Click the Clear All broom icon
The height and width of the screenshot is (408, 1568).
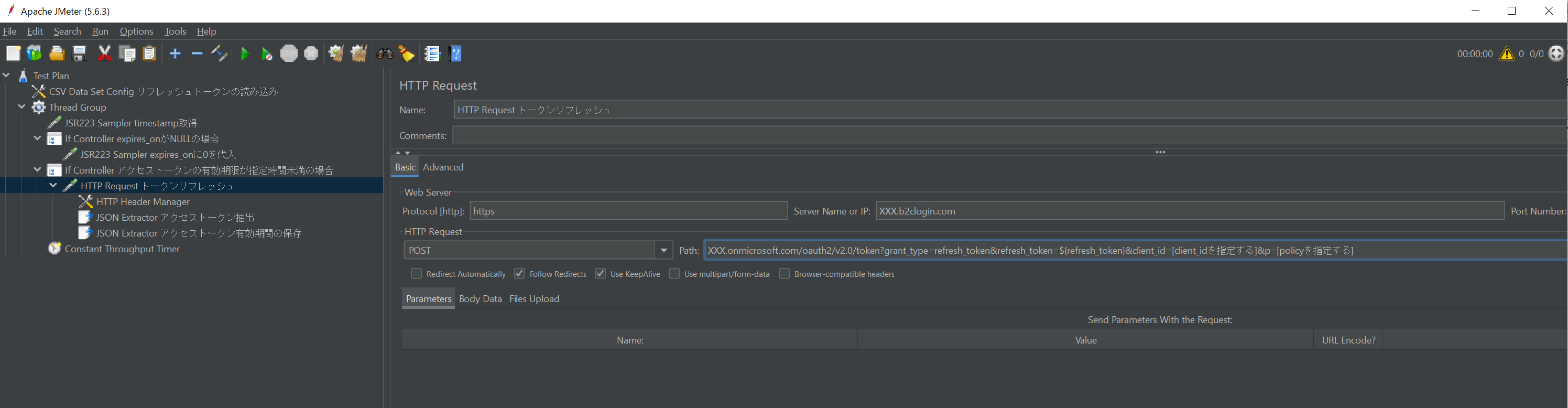[359, 54]
